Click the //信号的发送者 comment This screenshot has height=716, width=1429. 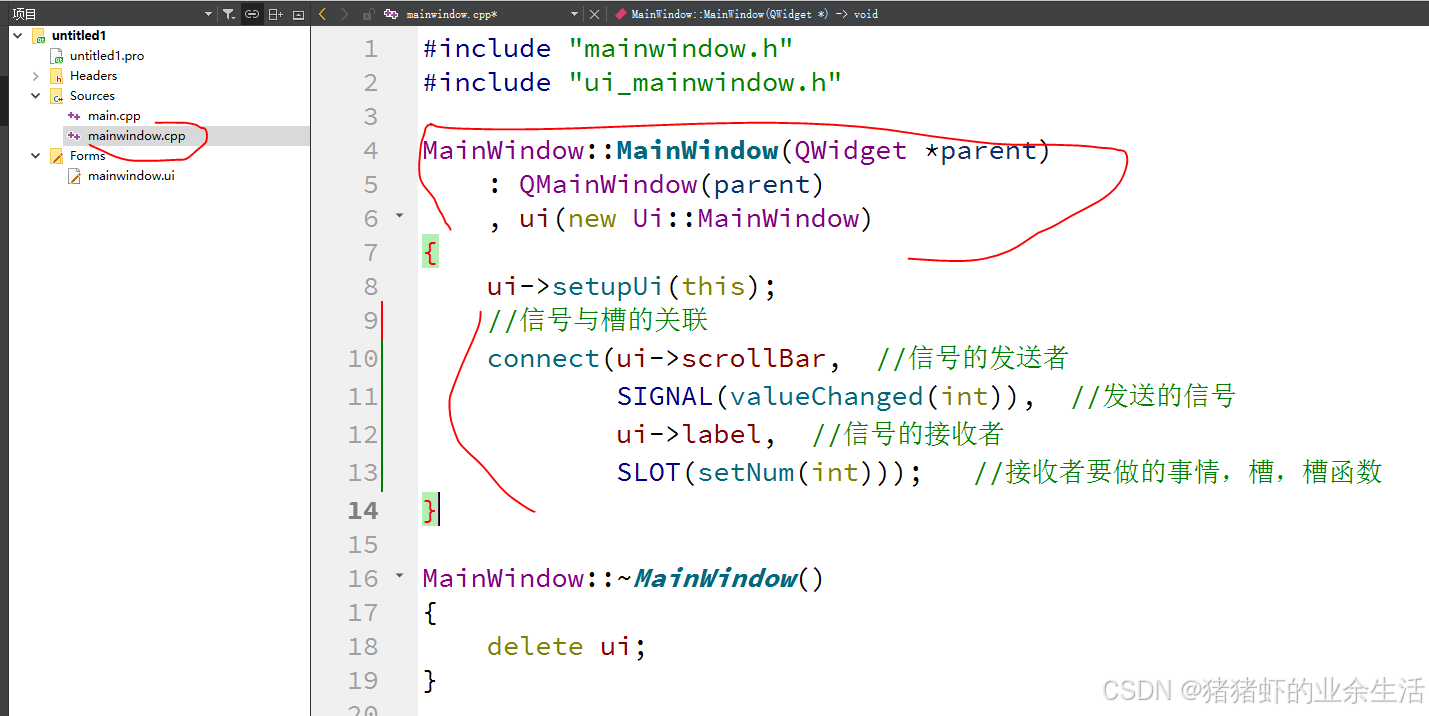(x=973, y=359)
